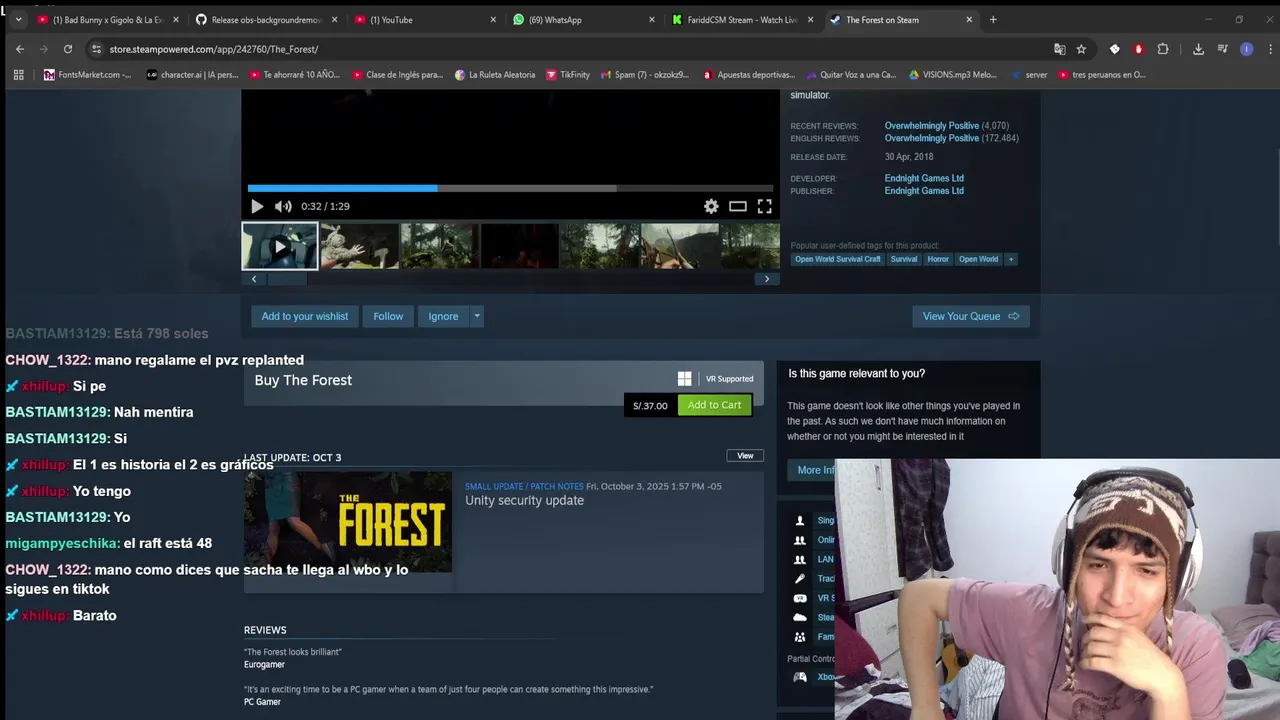Screen dimensions: 1280x720
Task: Switch to the WhatsApp tab
Action: click(583, 20)
